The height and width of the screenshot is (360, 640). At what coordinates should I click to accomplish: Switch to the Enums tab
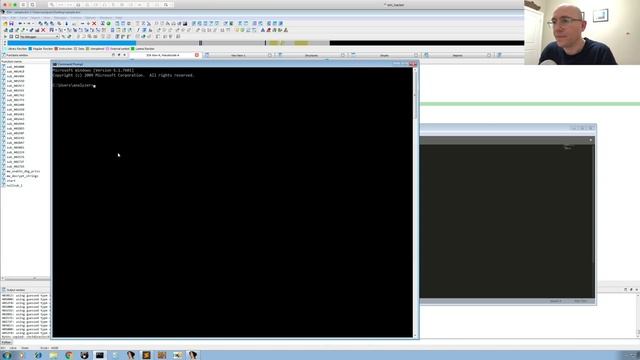pyautogui.click(x=384, y=55)
